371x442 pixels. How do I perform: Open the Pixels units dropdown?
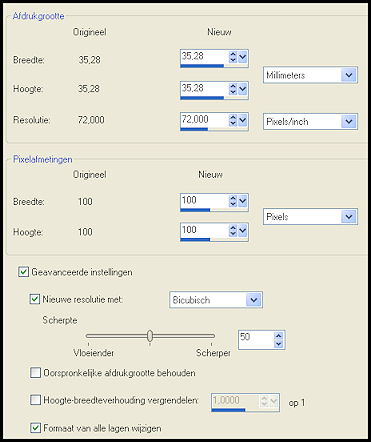pyautogui.click(x=349, y=217)
